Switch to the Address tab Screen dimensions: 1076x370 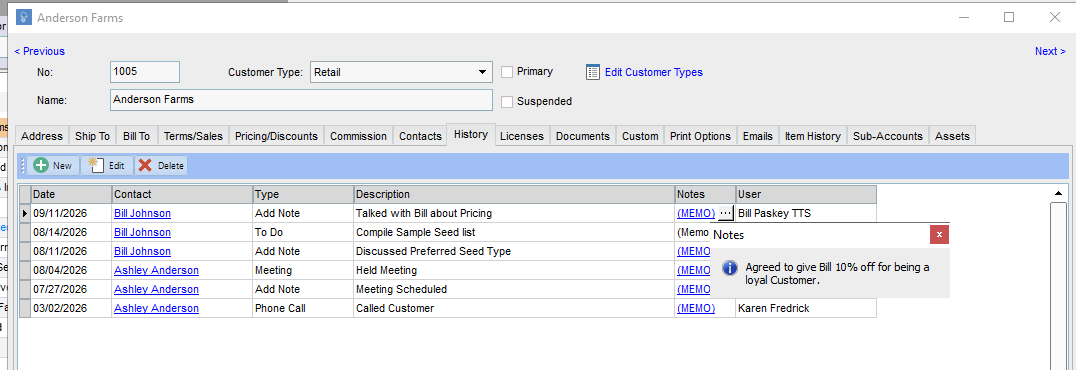42,136
